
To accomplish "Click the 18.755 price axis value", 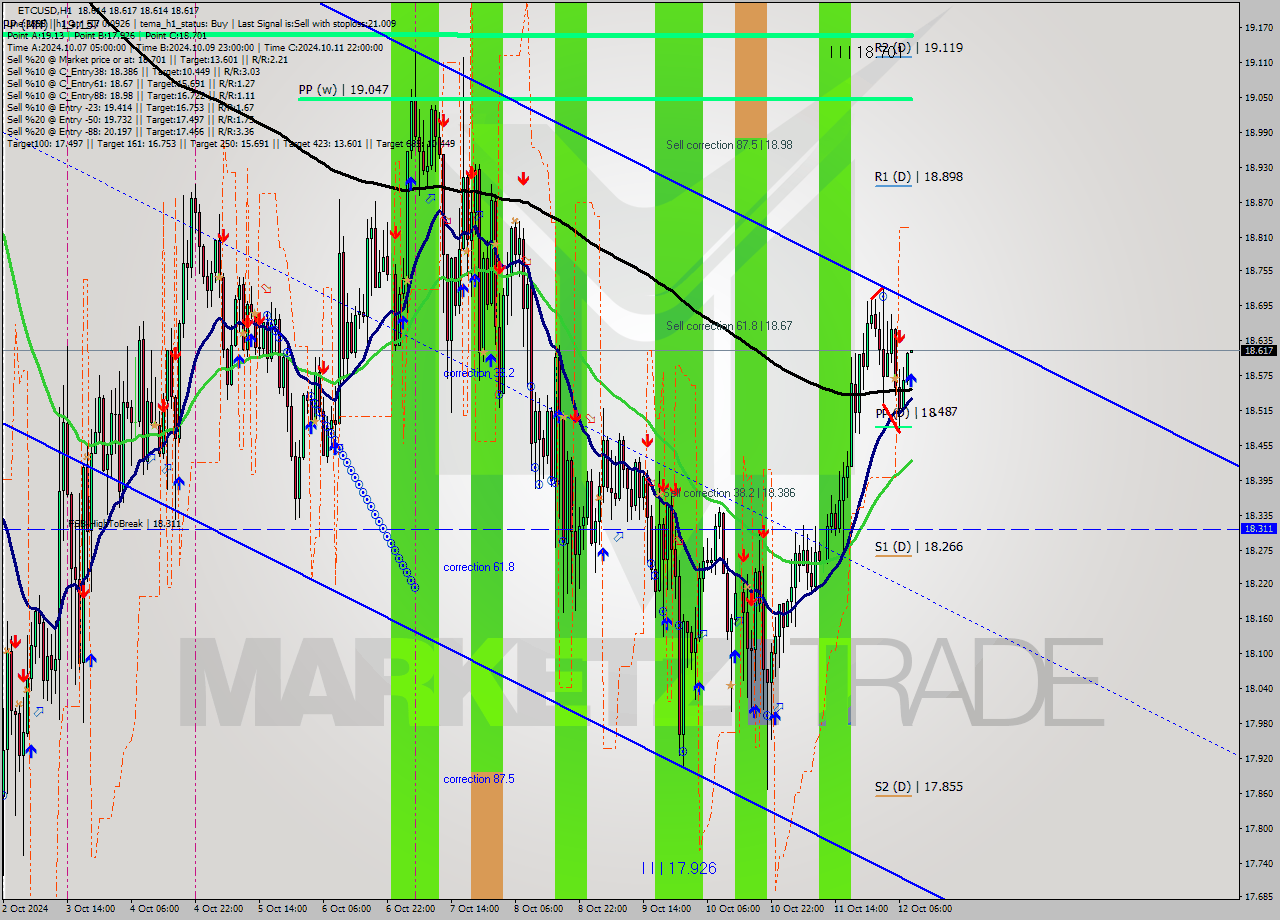I will (x=1259, y=270).
